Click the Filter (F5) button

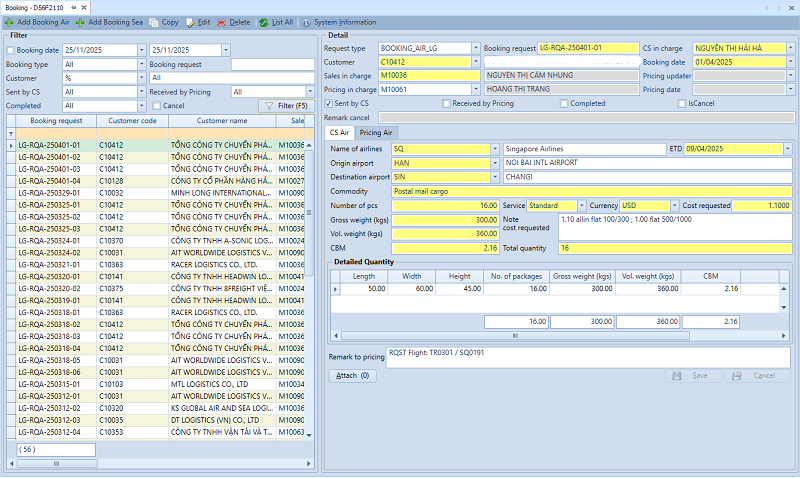[285, 105]
